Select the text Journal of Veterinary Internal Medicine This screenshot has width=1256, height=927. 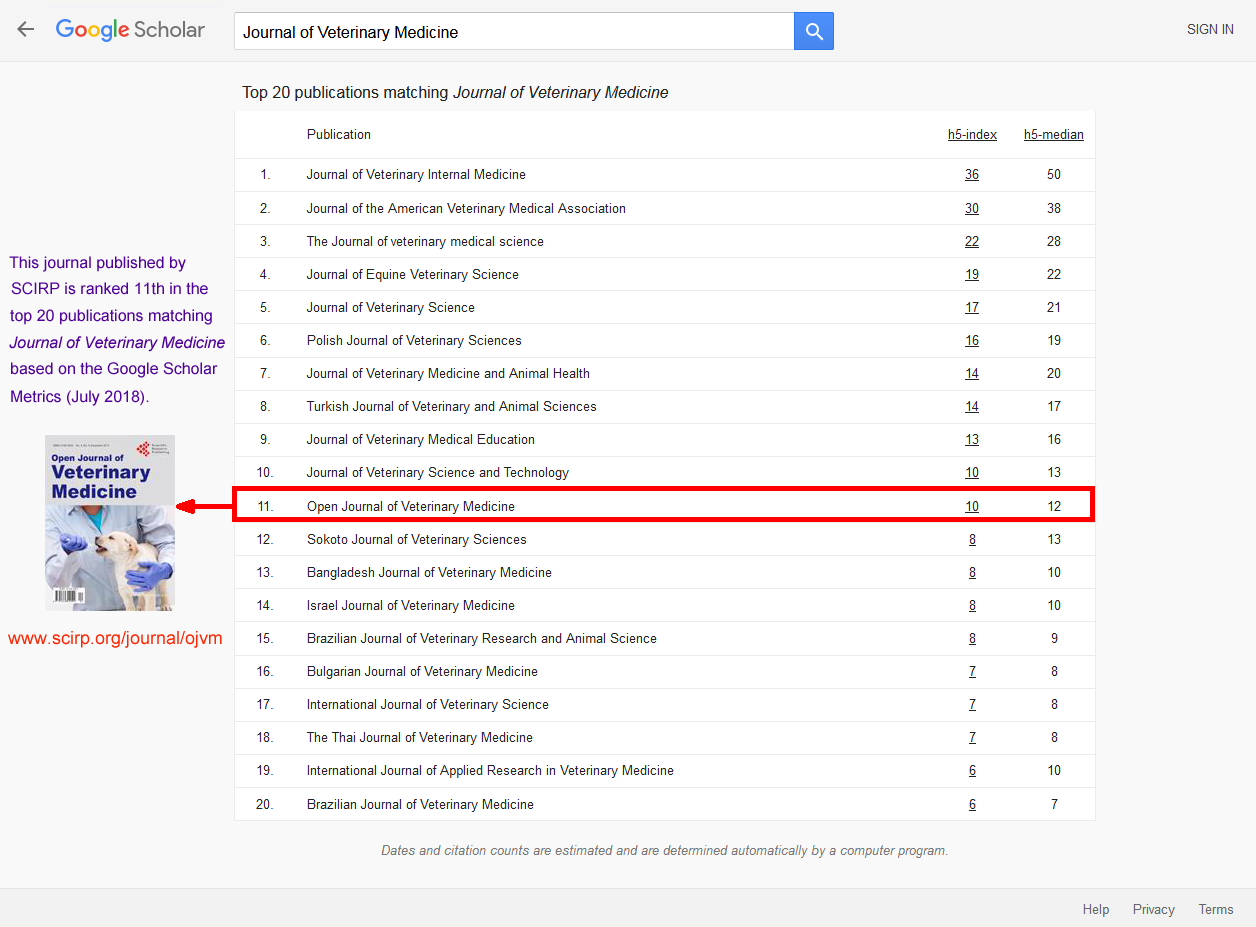(416, 175)
